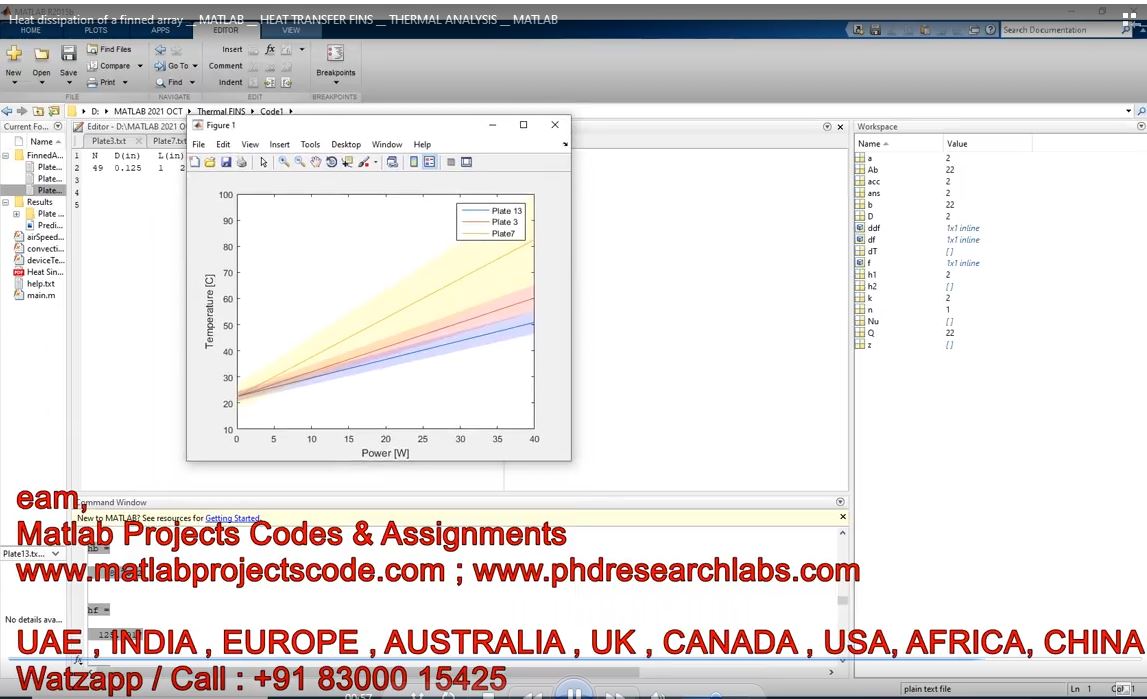
Task: Click the Search Documentation field
Action: coord(1059,30)
